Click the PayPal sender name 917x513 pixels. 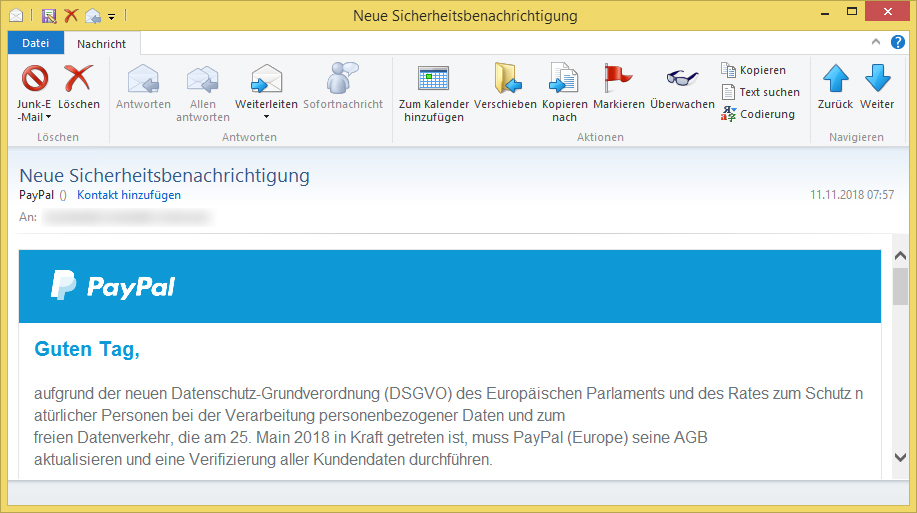[x=36, y=195]
